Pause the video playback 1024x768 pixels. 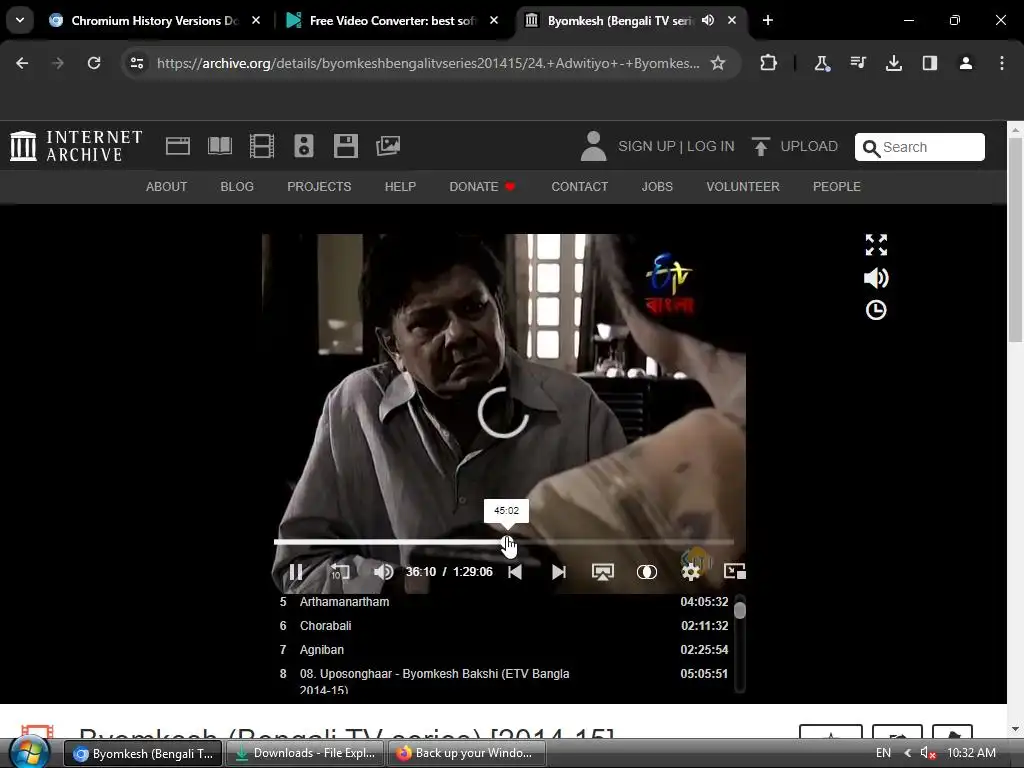point(296,572)
